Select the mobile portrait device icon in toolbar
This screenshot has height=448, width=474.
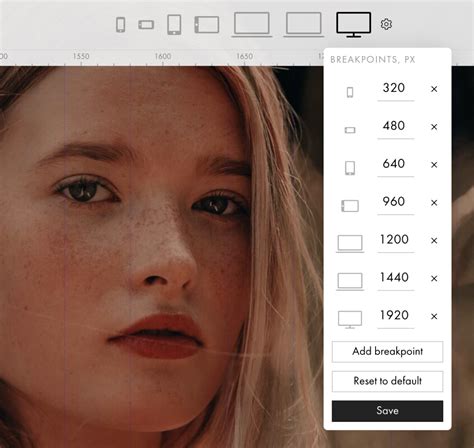pyautogui.click(x=121, y=25)
